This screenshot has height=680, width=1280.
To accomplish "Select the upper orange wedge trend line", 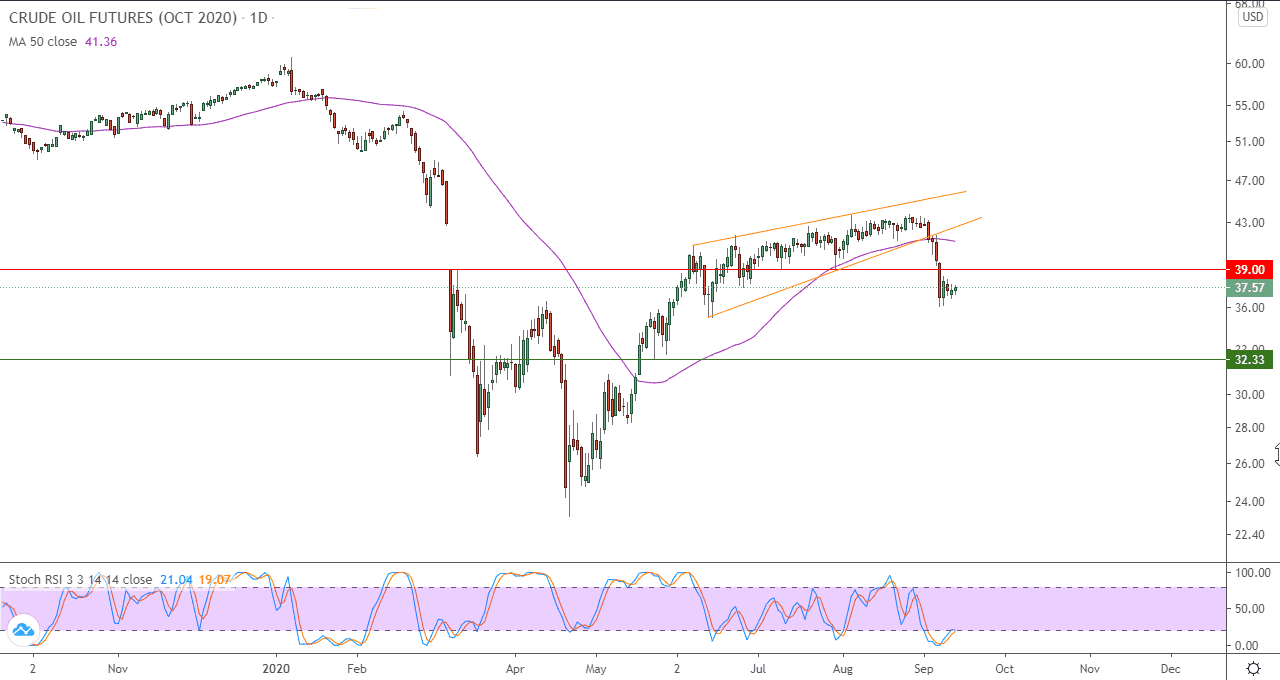I will point(829,218).
